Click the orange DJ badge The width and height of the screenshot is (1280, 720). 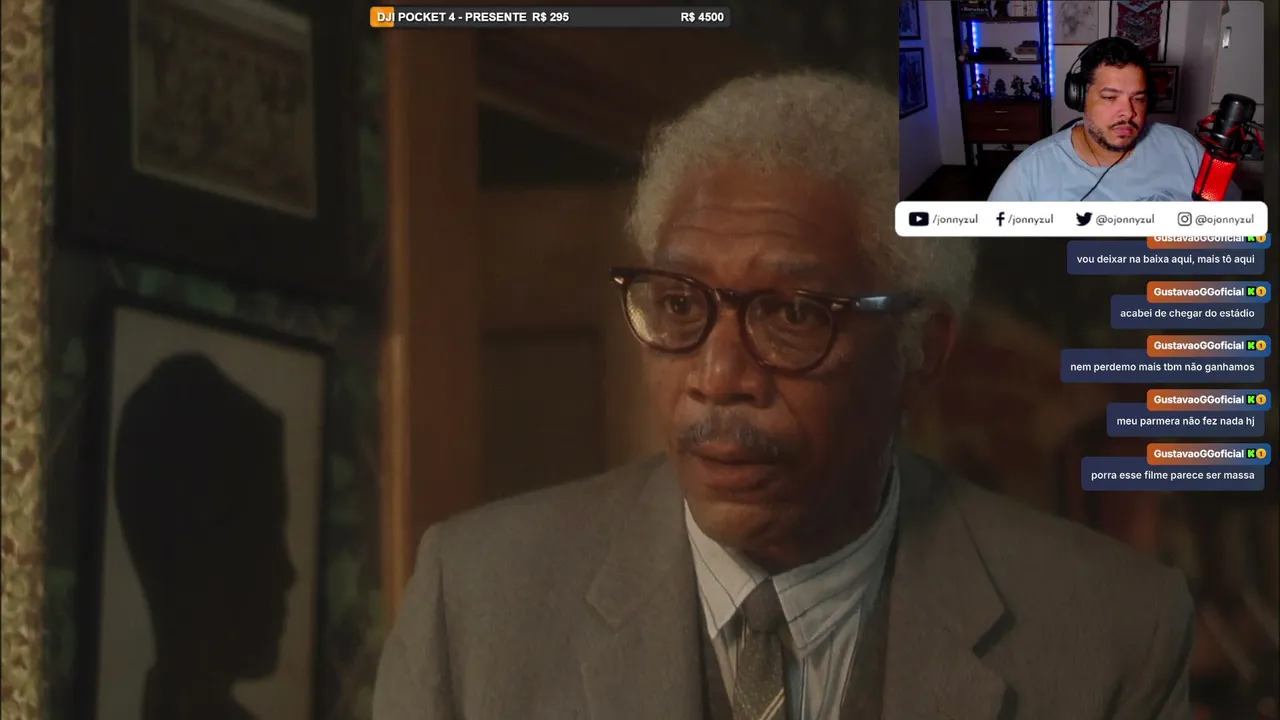click(383, 17)
